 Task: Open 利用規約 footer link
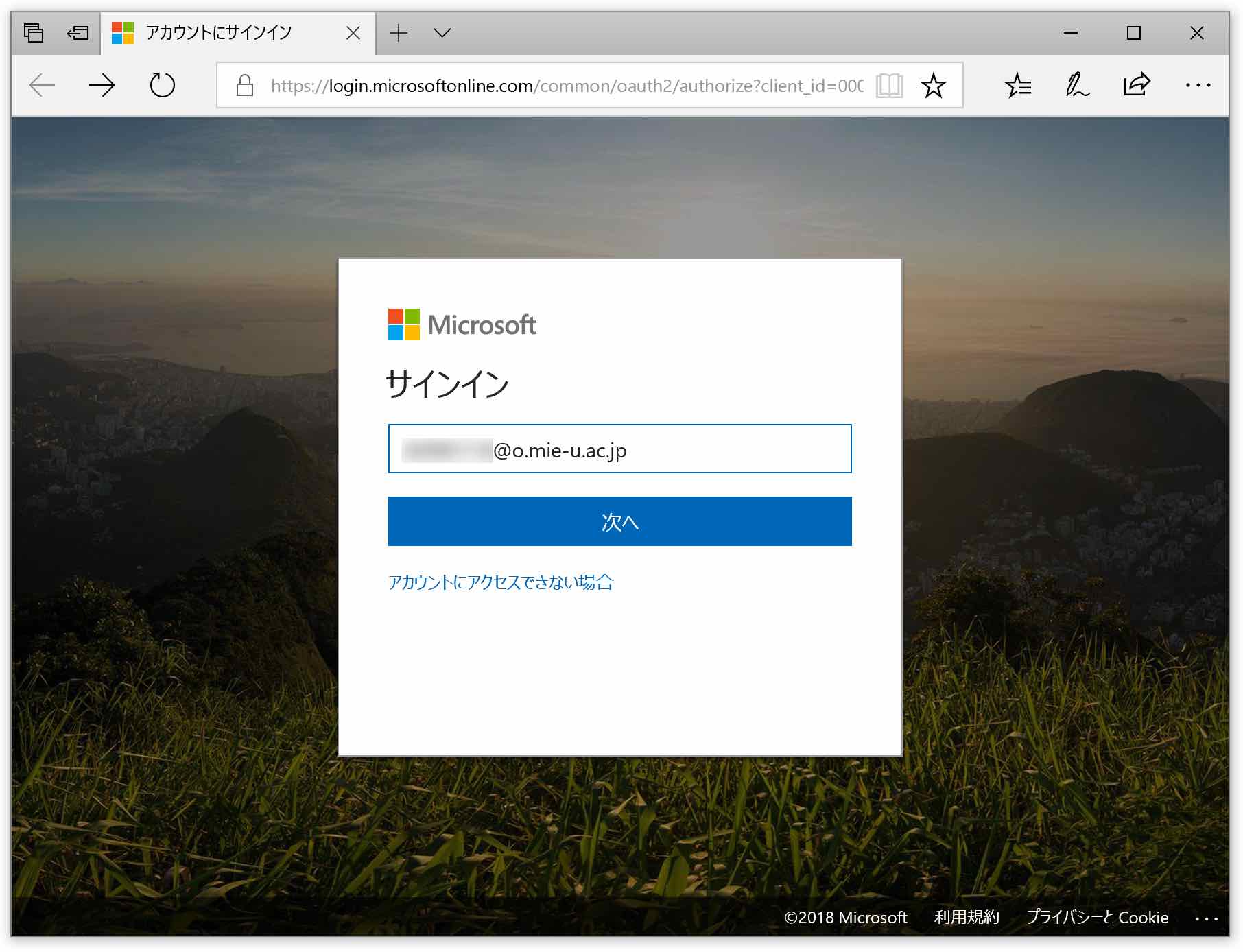[967, 917]
